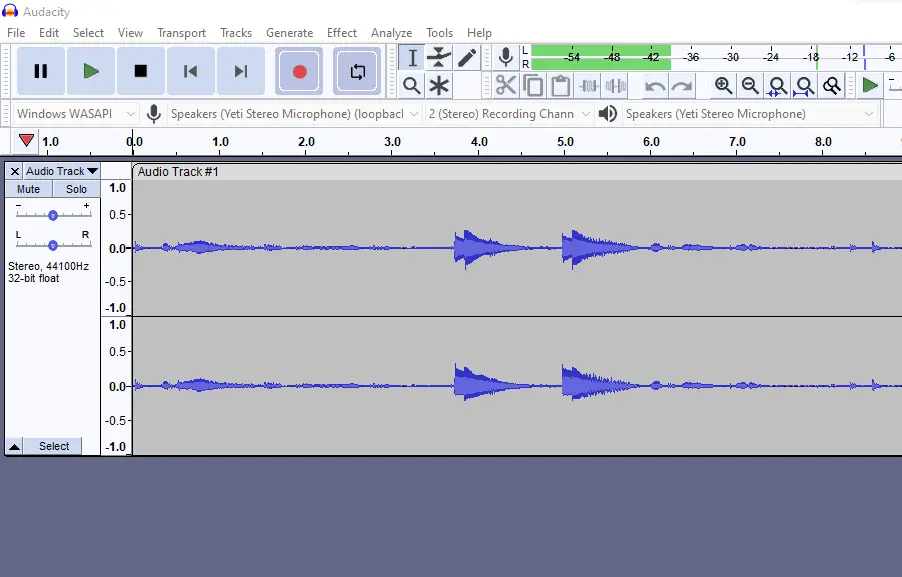Select the Envelope tool
Image resolution: width=902 pixels, height=577 pixels.
click(439, 58)
